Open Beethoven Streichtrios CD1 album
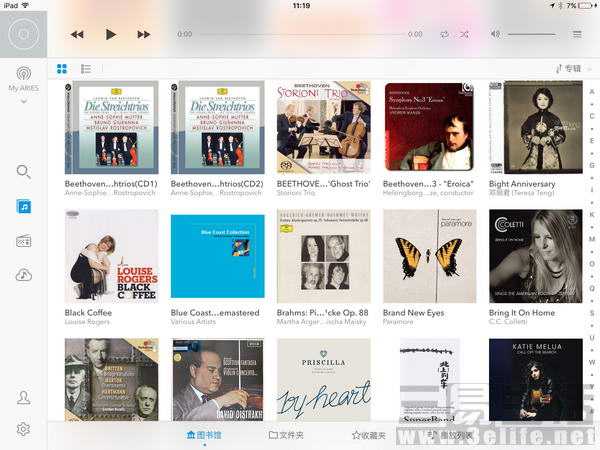Screen dimensions: 600x450 [x=111, y=127]
